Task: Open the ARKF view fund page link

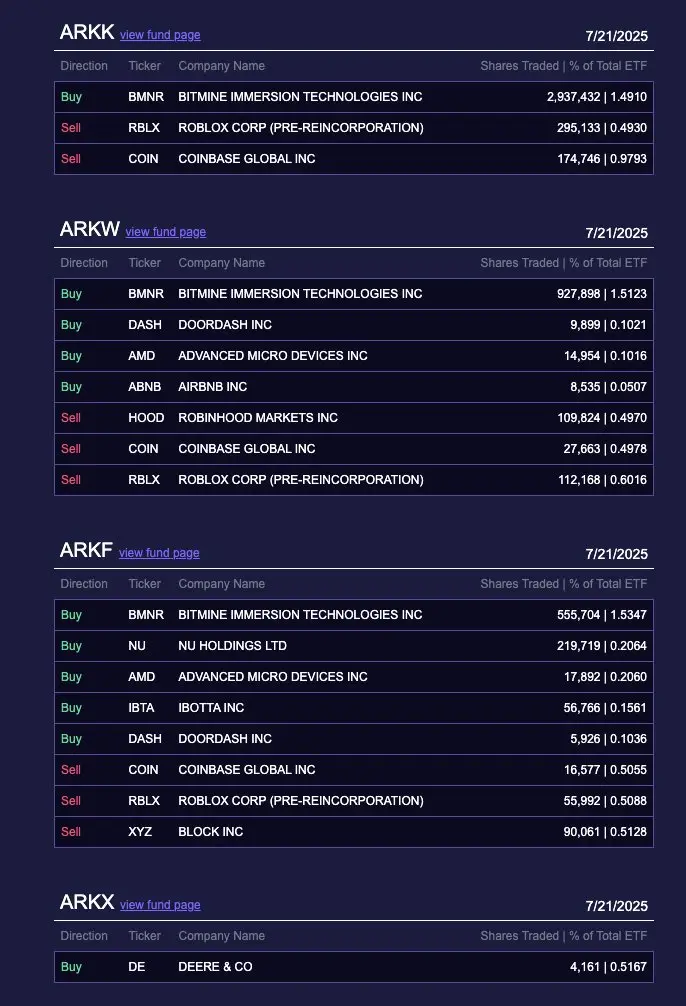Action: click(158, 552)
